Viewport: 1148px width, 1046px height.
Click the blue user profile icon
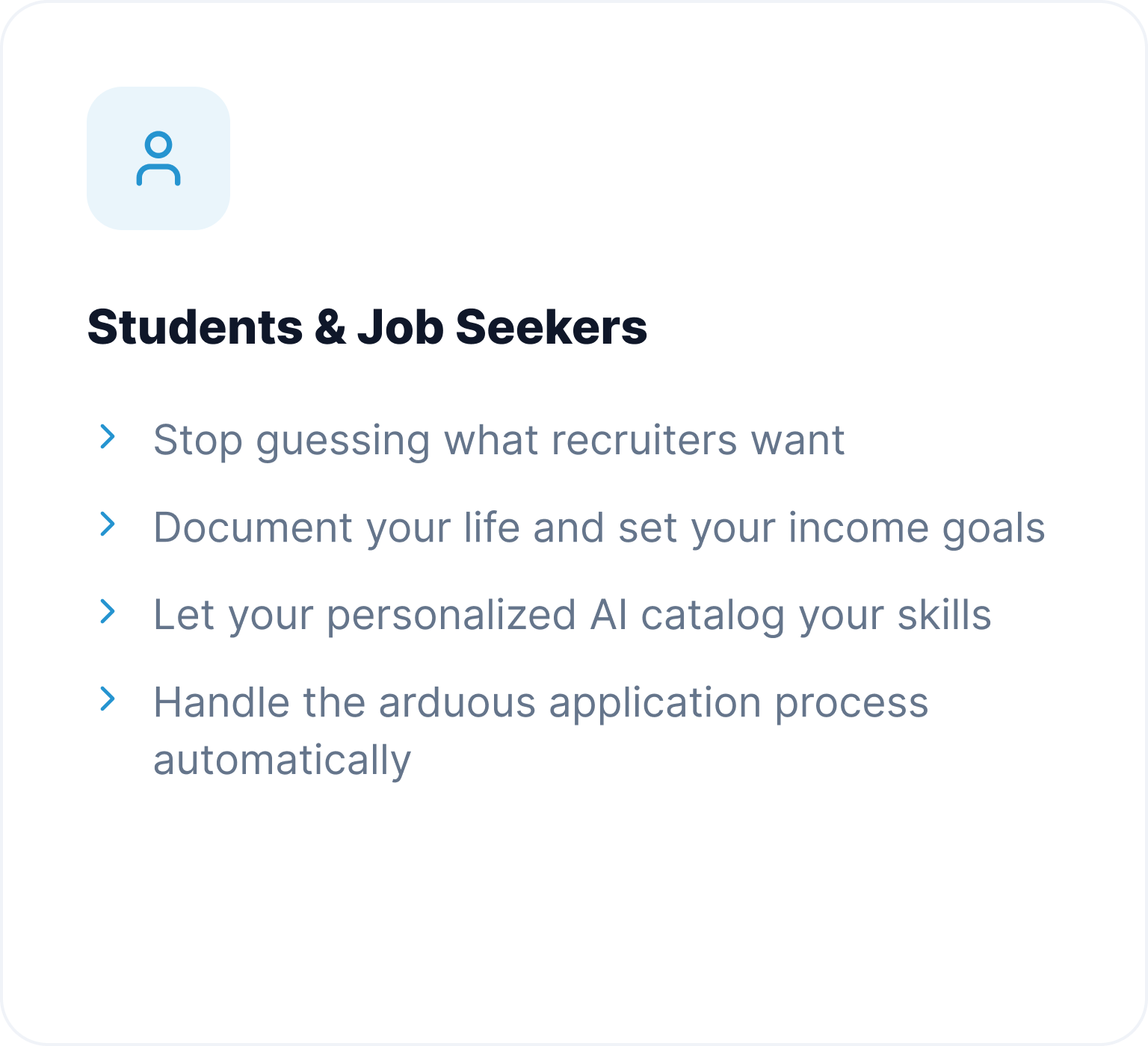pos(158,158)
